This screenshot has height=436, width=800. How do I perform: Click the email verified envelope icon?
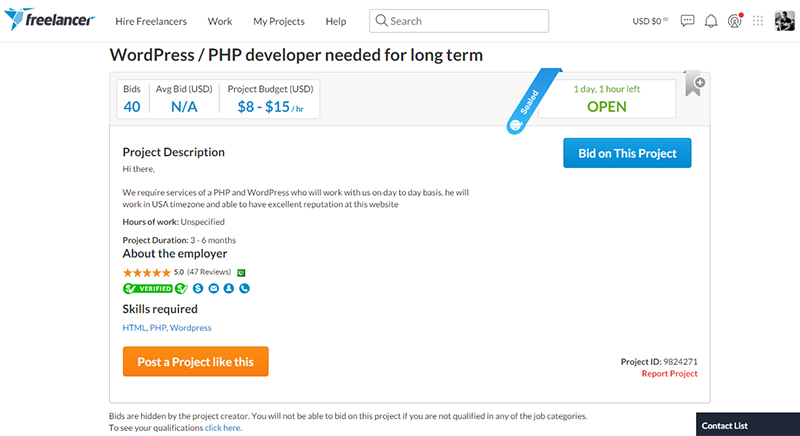click(x=213, y=289)
